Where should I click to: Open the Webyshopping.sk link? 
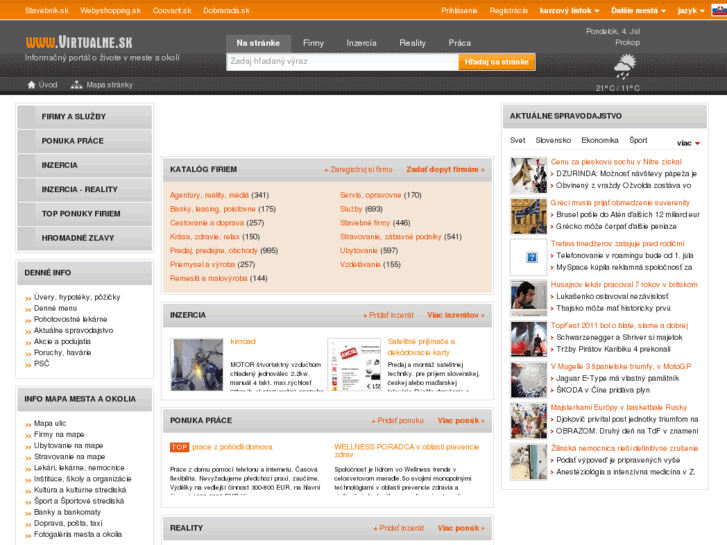(110, 10)
